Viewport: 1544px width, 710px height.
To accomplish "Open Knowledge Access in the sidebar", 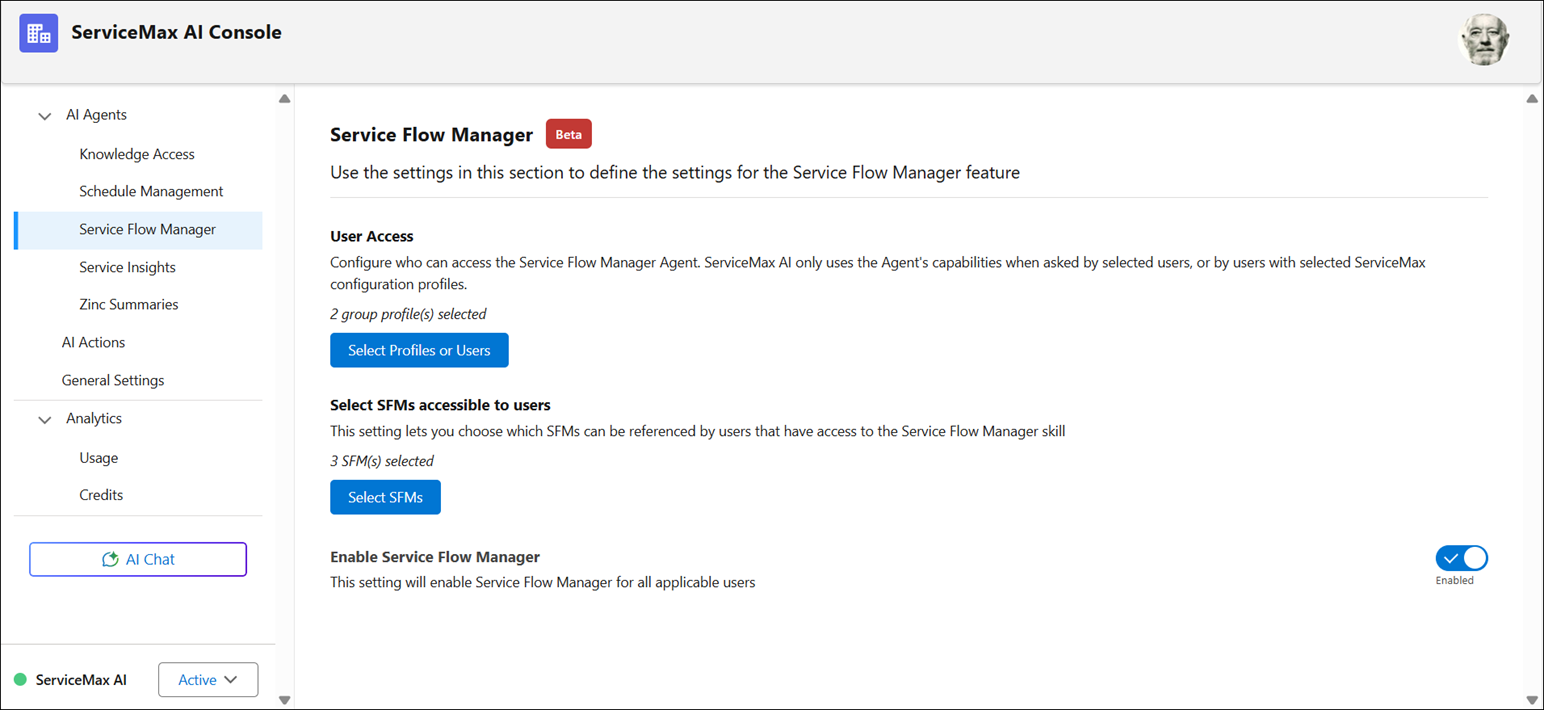I will 137,154.
